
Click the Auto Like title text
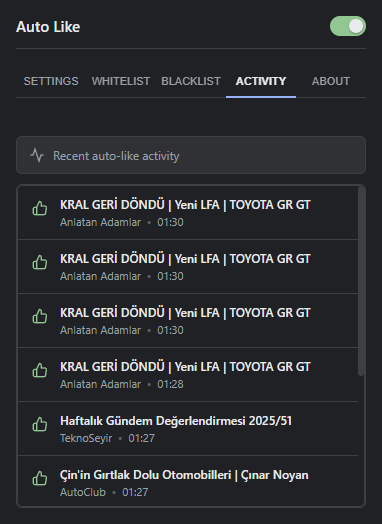click(48, 27)
